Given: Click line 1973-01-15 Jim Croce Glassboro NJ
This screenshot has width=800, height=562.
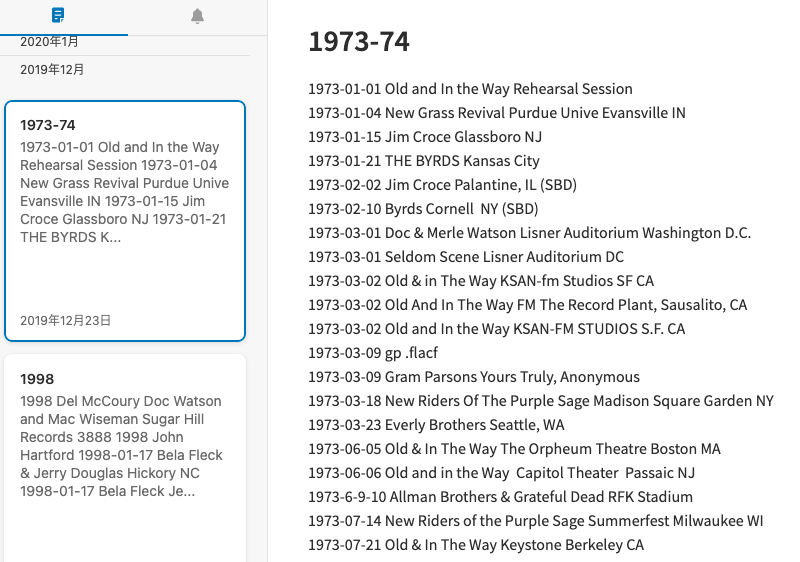Looking at the screenshot, I should [x=424, y=137].
